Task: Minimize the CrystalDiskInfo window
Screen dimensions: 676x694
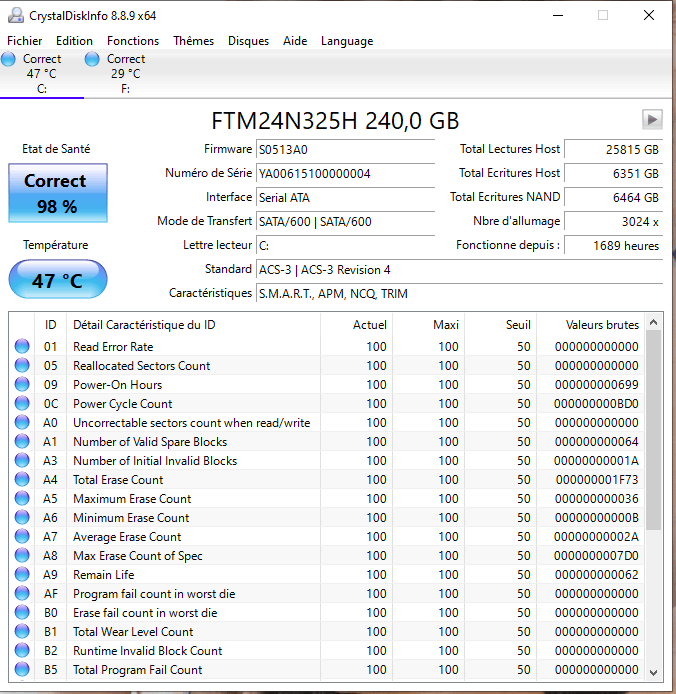Action: click(558, 15)
